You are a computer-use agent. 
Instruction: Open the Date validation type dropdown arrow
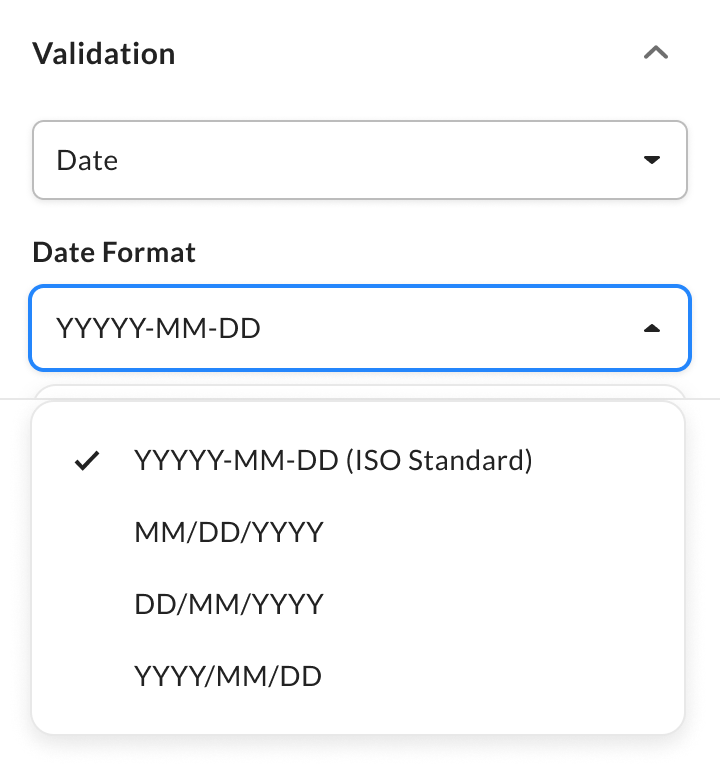click(x=652, y=160)
